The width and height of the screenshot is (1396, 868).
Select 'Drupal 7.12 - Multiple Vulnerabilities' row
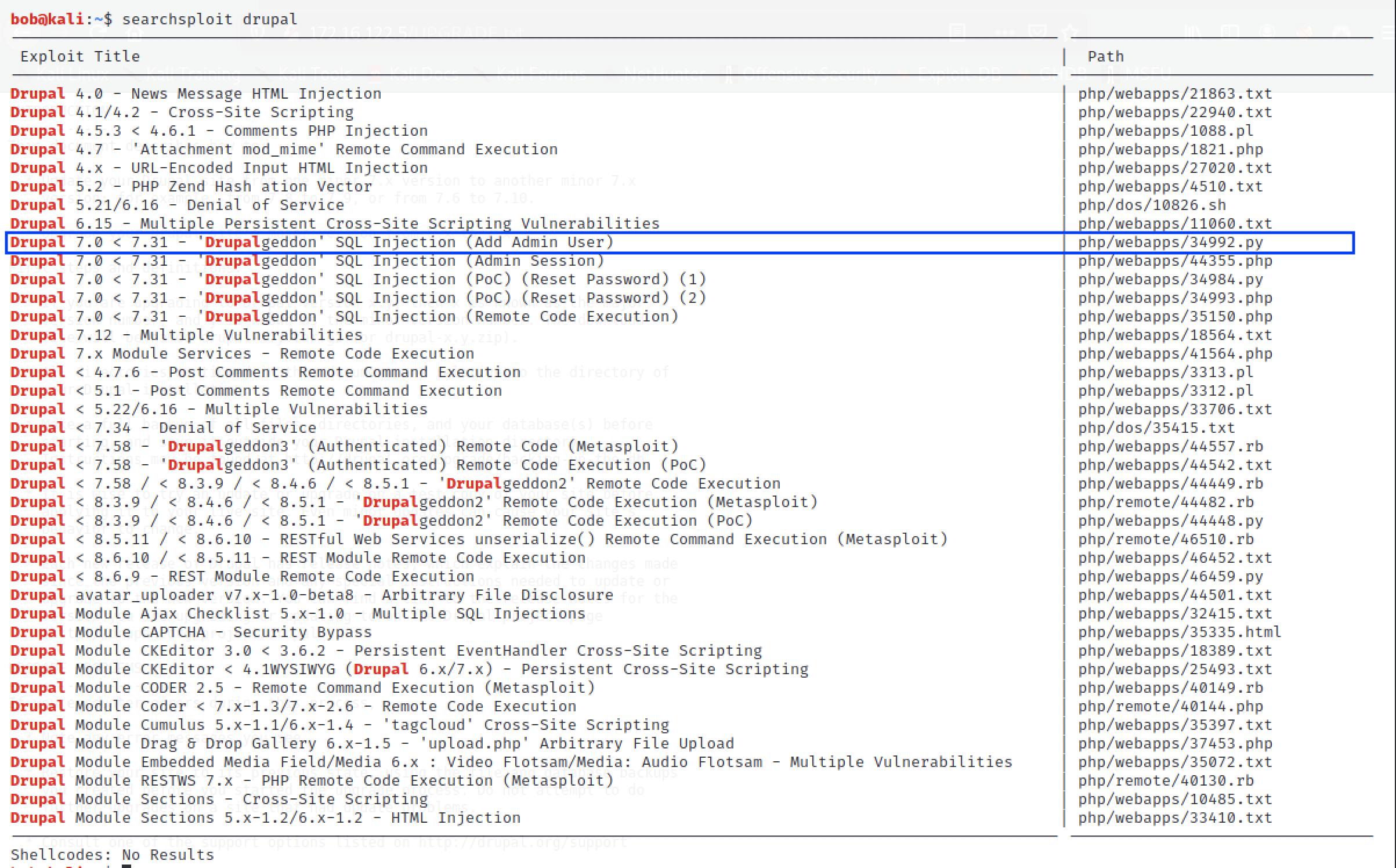point(187,335)
